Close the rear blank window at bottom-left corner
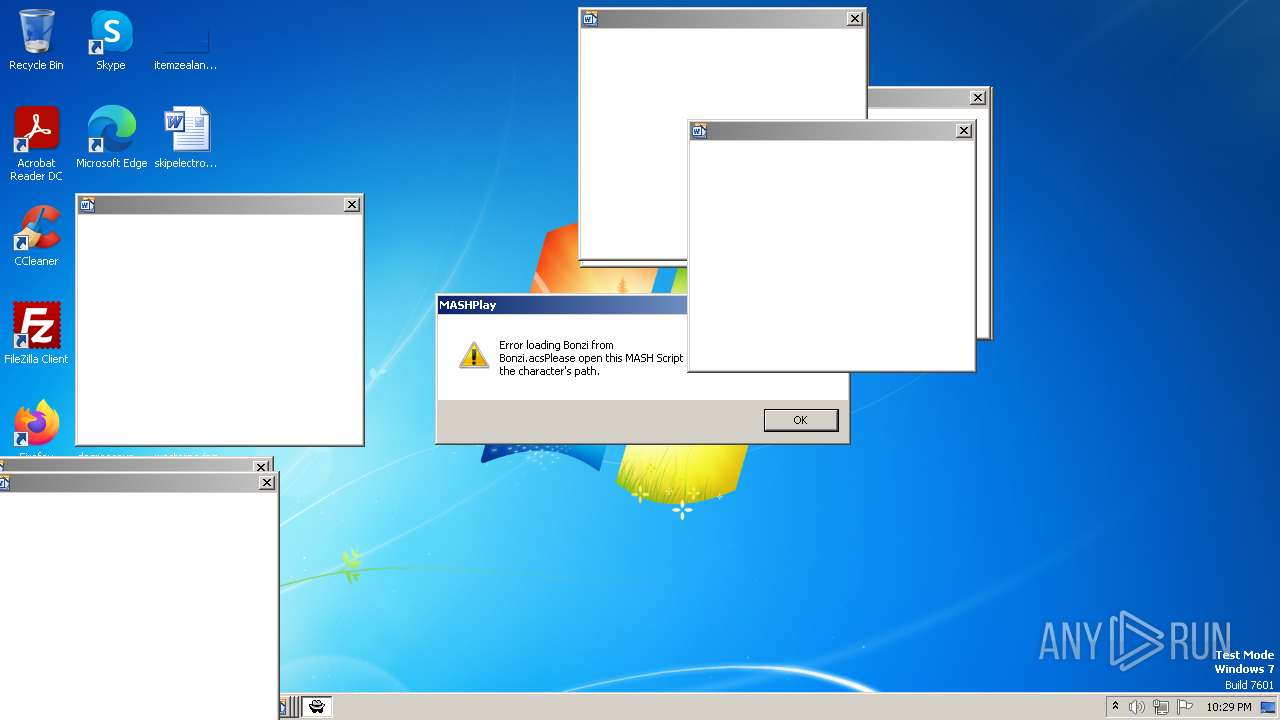This screenshot has height=720, width=1280. [261, 467]
